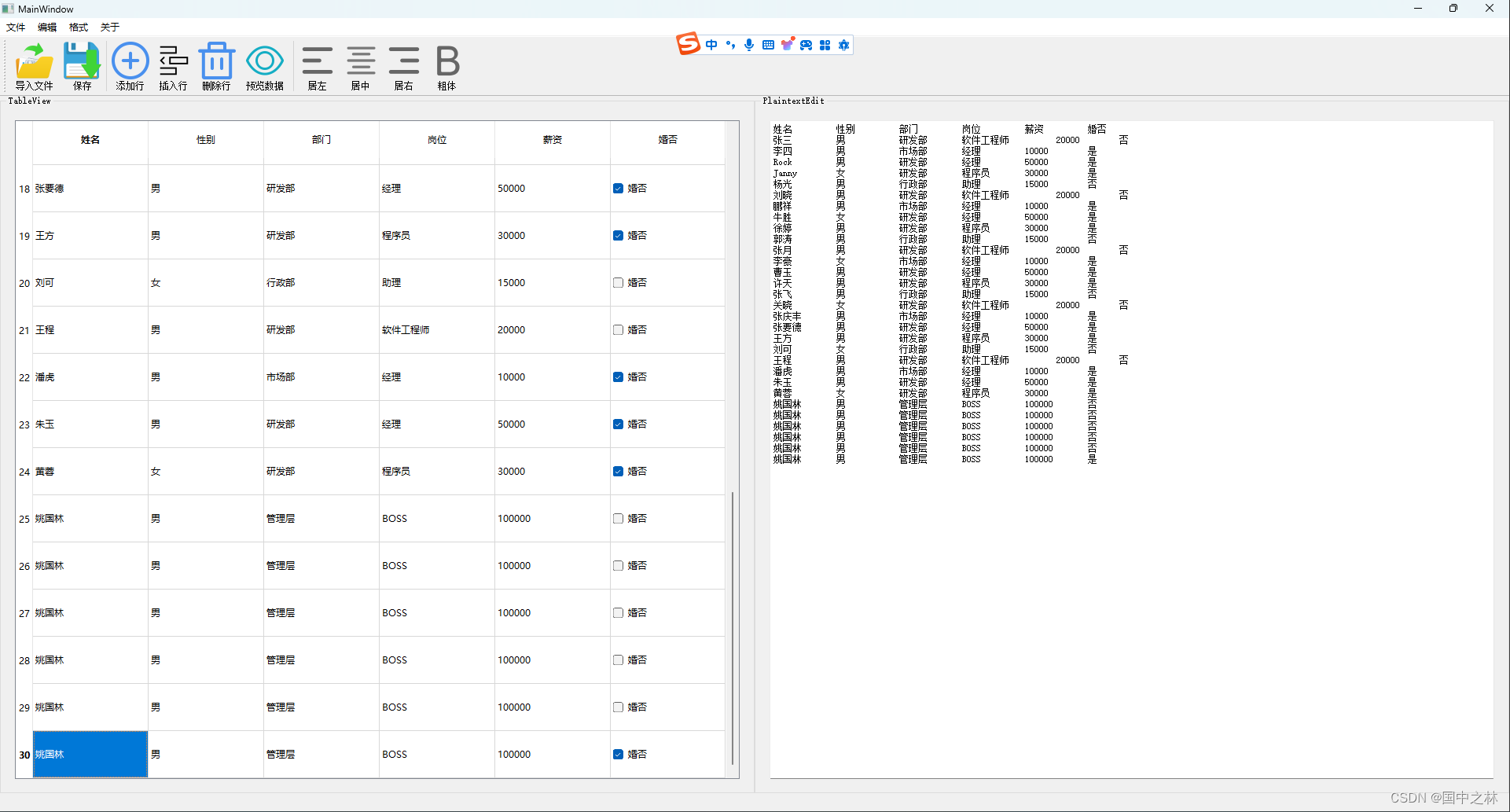Select row header 18

24,189
